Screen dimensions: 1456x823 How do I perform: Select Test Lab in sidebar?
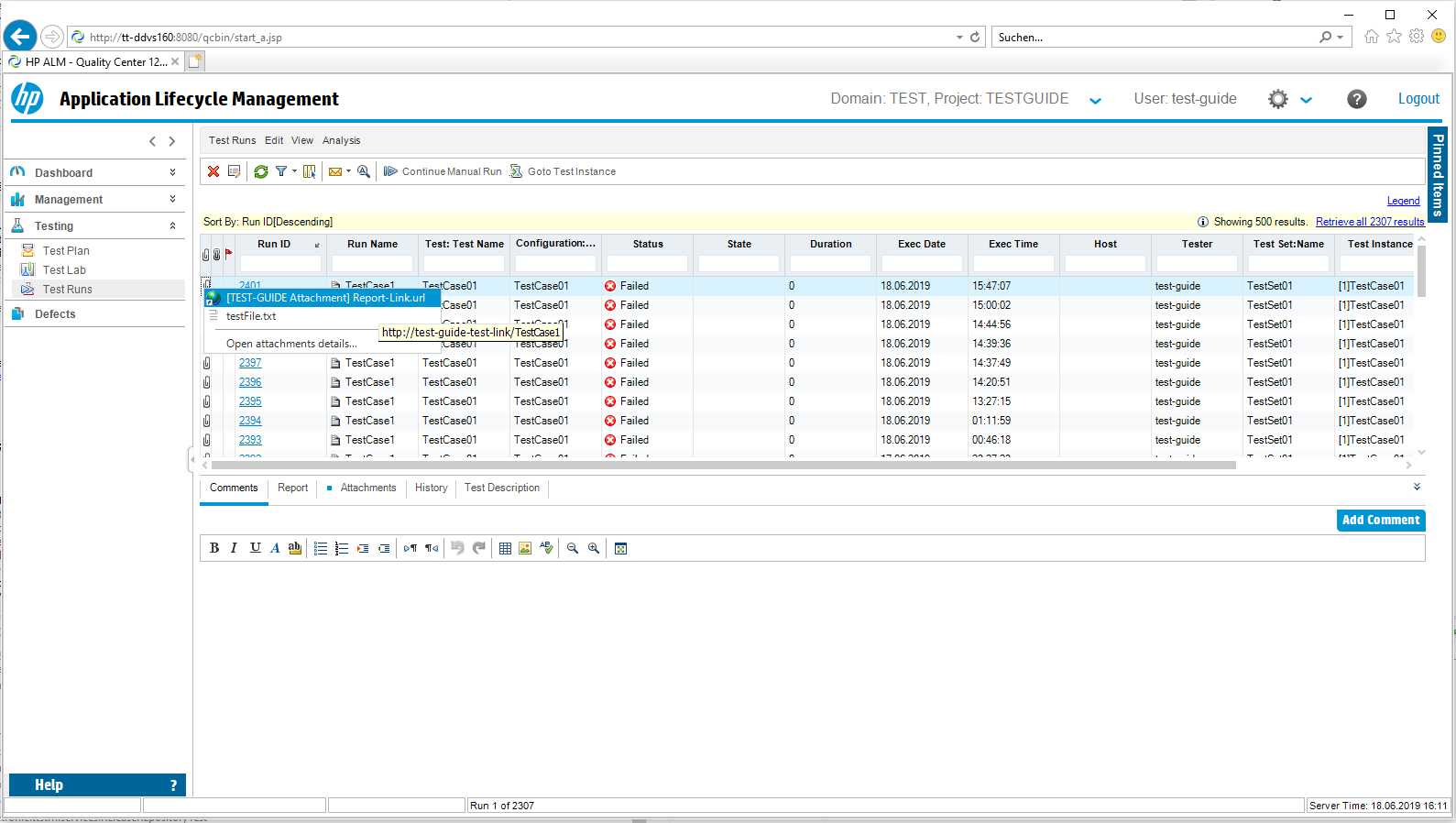click(x=64, y=270)
